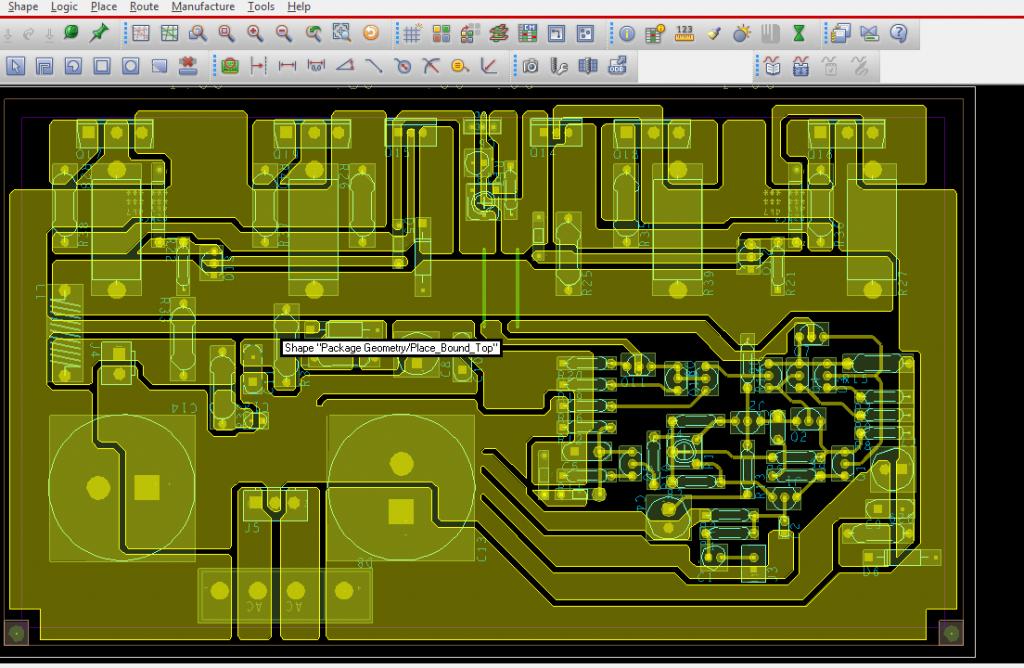This screenshot has height=668, width=1024.
Task: Select the arrow pointer tool
Action: point(16,66)
